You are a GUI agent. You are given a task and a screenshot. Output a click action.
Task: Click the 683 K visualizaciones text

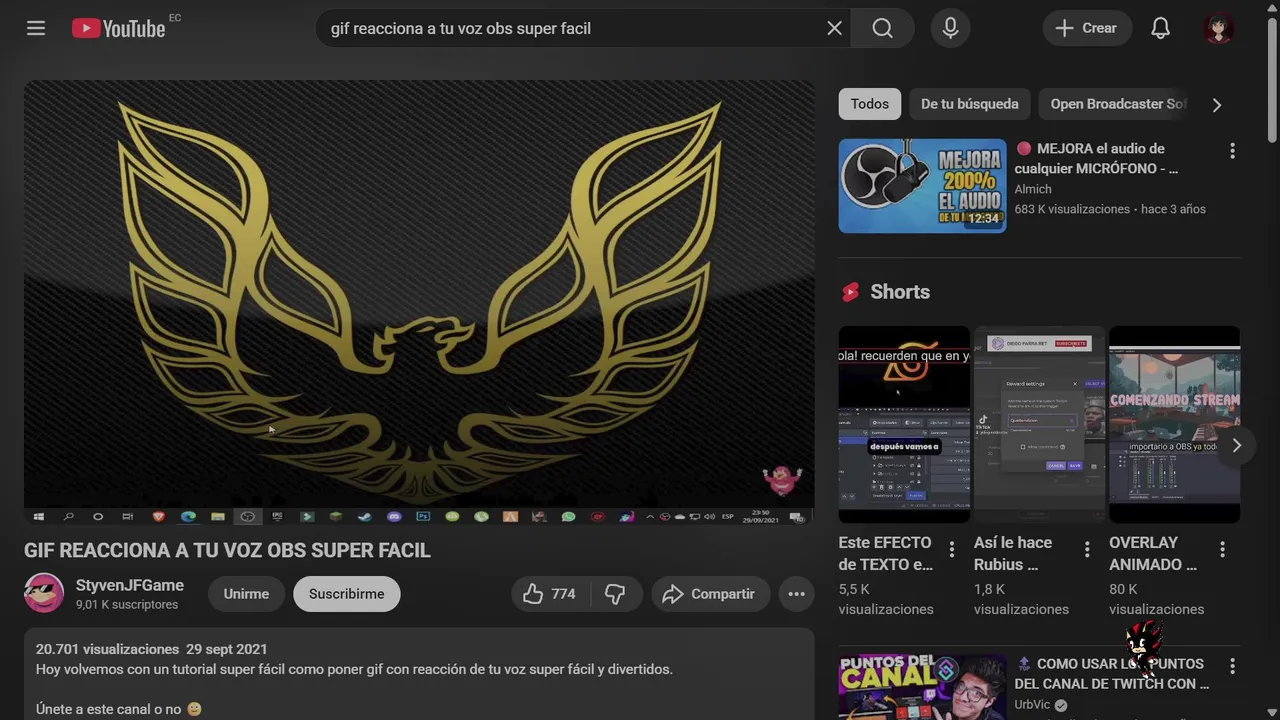pyautogui.click(x=1072, y=209)
